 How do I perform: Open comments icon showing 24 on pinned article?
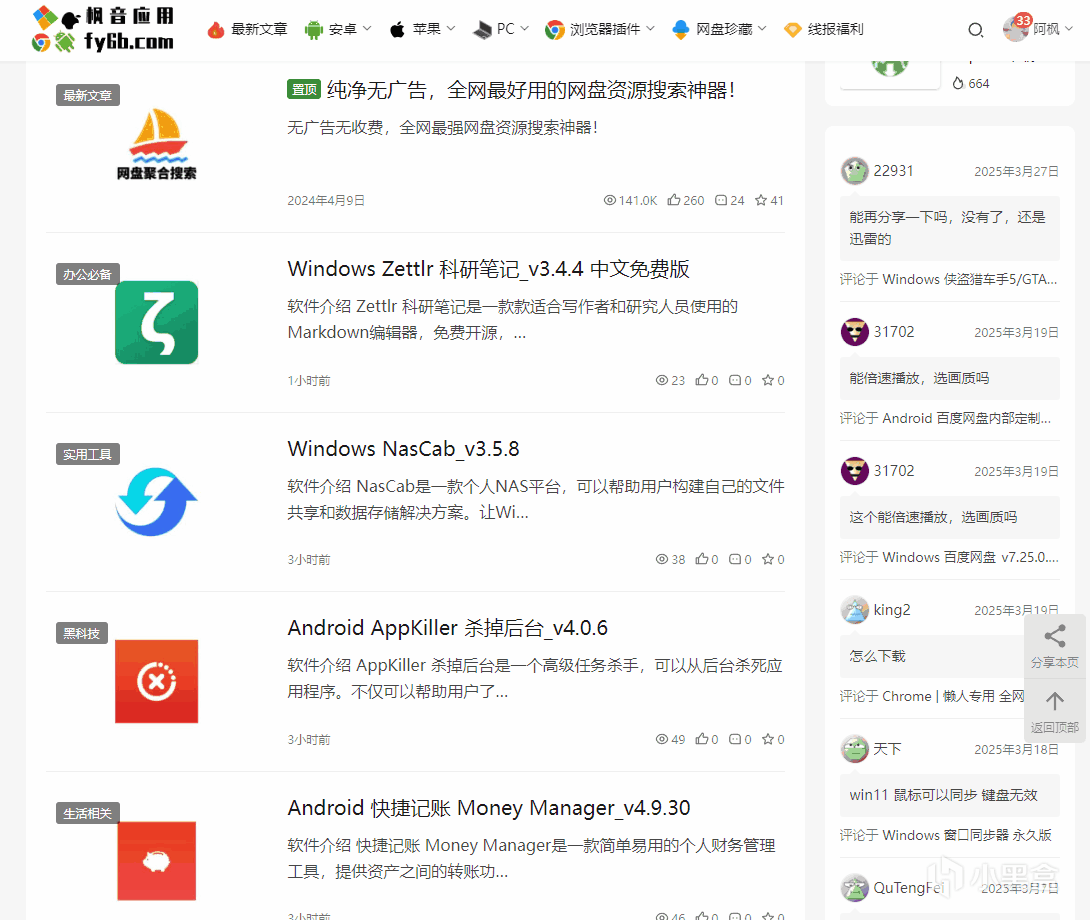pyautogui.click(x=729, y=200)
